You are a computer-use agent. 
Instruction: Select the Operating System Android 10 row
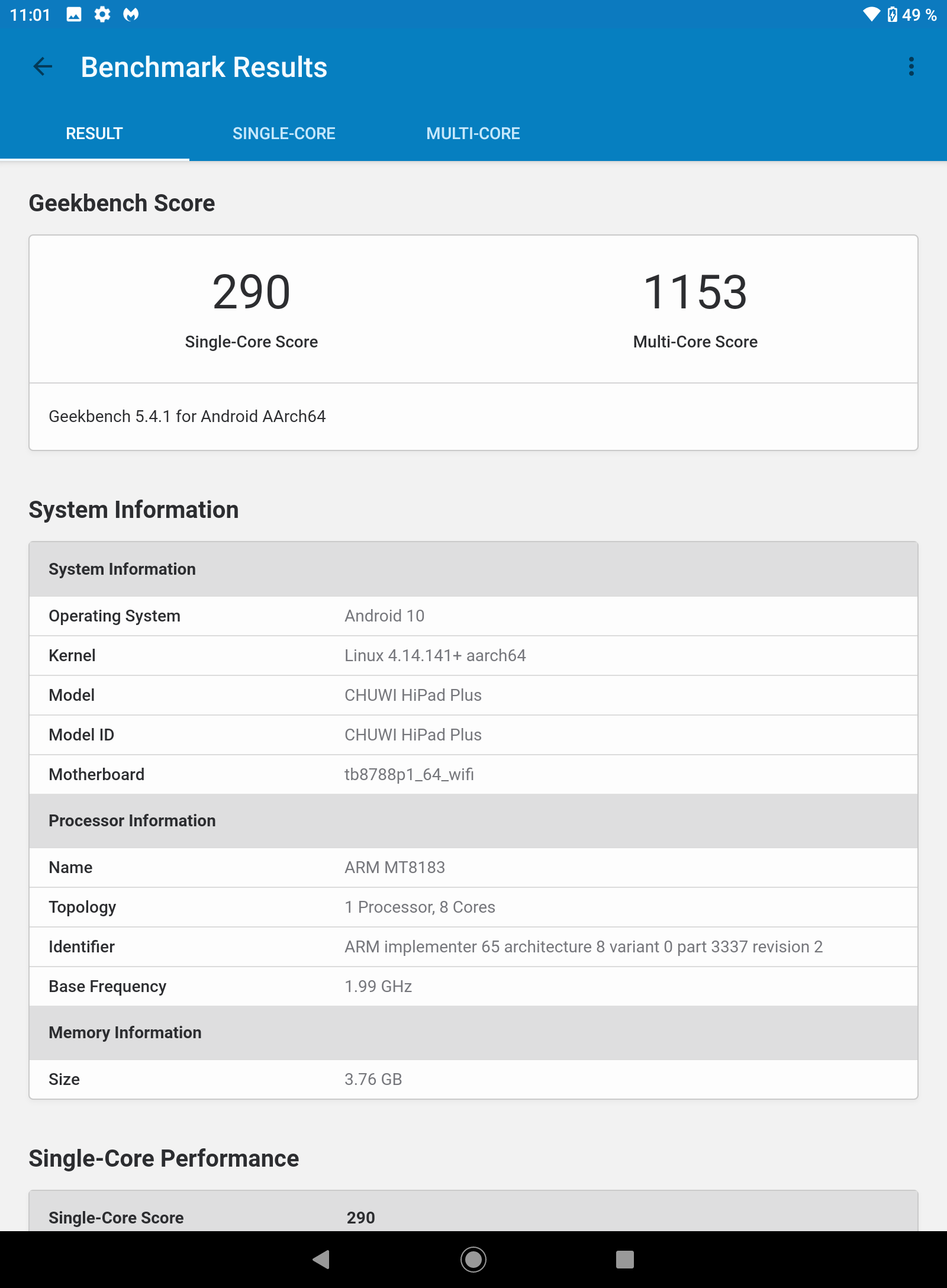point(474,616)
